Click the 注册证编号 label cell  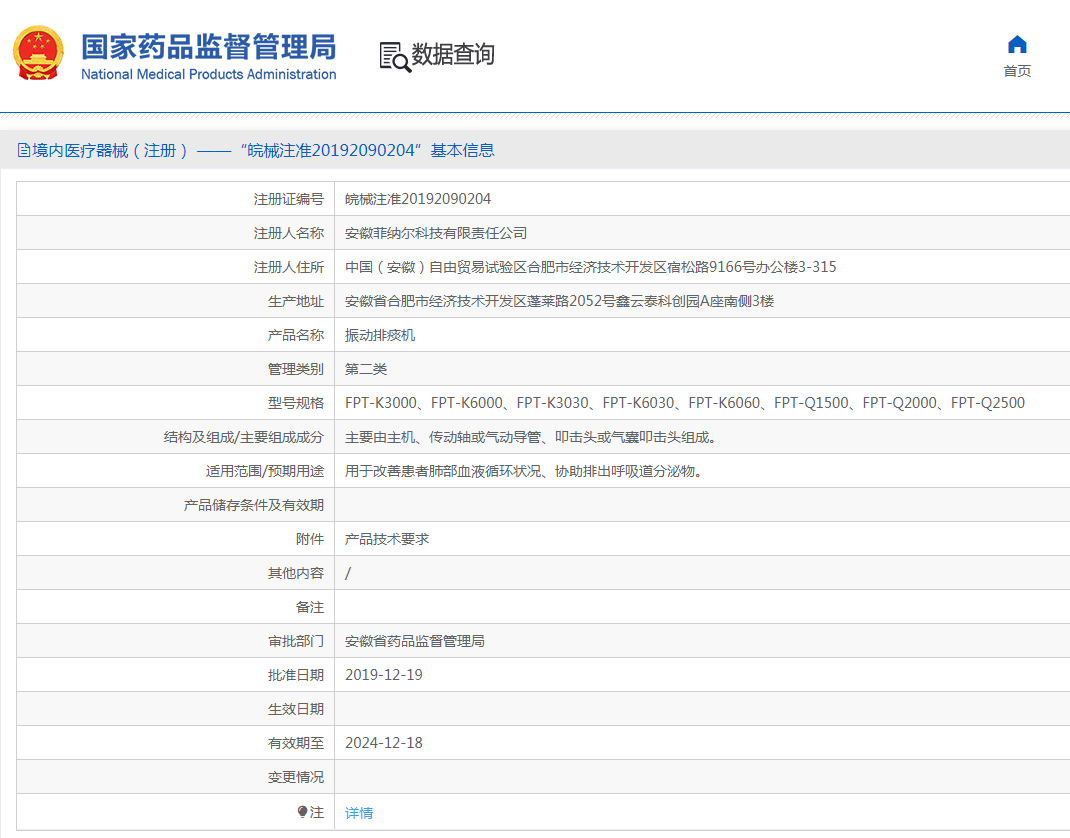175,199
